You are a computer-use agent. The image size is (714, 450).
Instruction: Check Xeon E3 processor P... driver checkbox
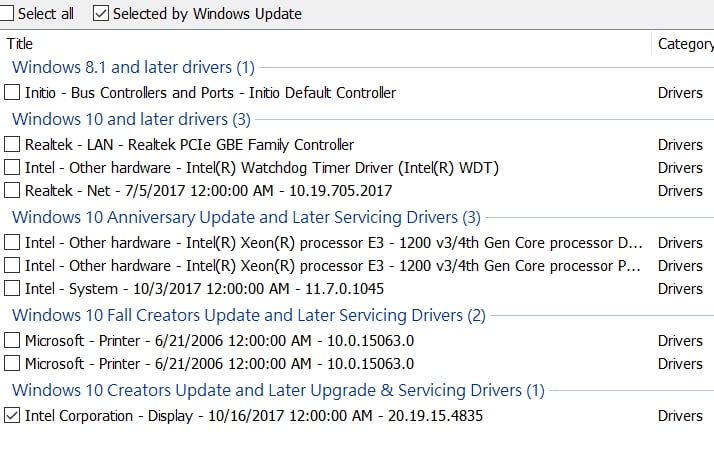click(12, 266)
